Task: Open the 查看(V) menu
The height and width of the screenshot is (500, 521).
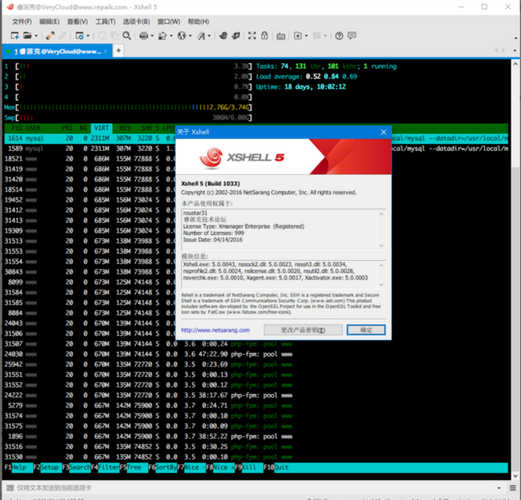Action: [x=77, y=21]
